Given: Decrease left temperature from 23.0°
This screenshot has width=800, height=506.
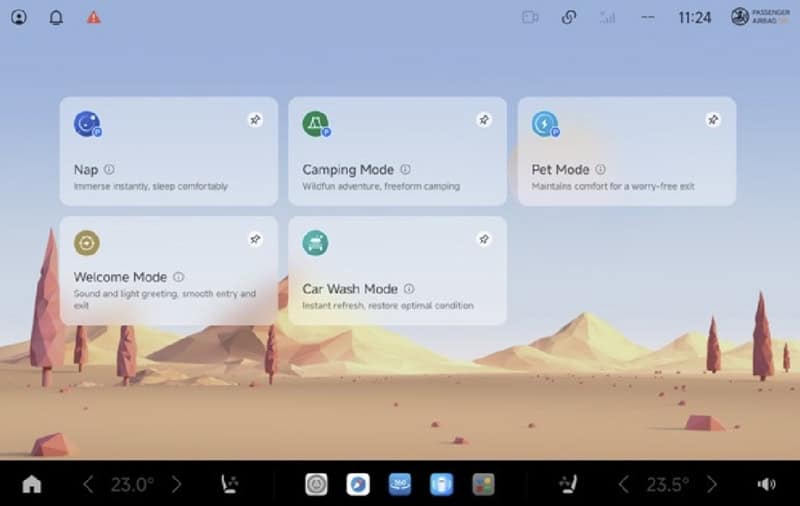Looking at the screenshot, I should coord(88,484).
